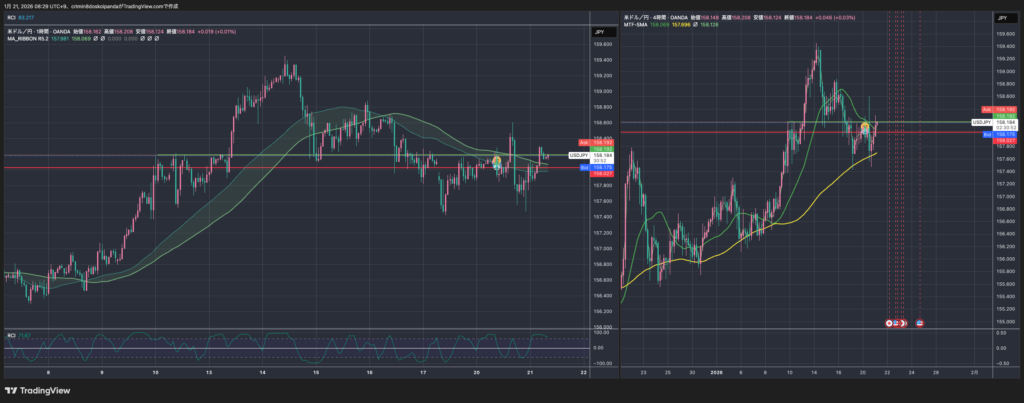Select the MTF-SMA indicator legend
1024x403 pixels.
(x=637, y=25)
